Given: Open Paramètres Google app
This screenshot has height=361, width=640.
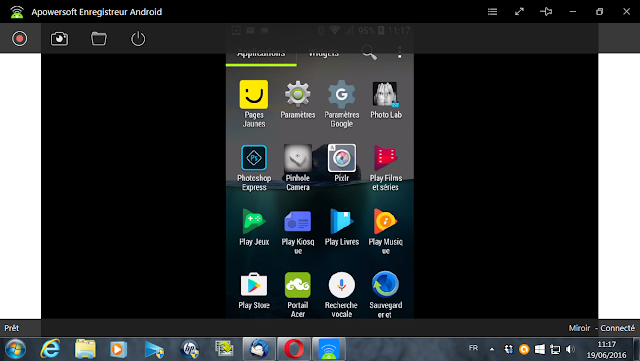Looking at the screenshot, I should coord(342,104).
